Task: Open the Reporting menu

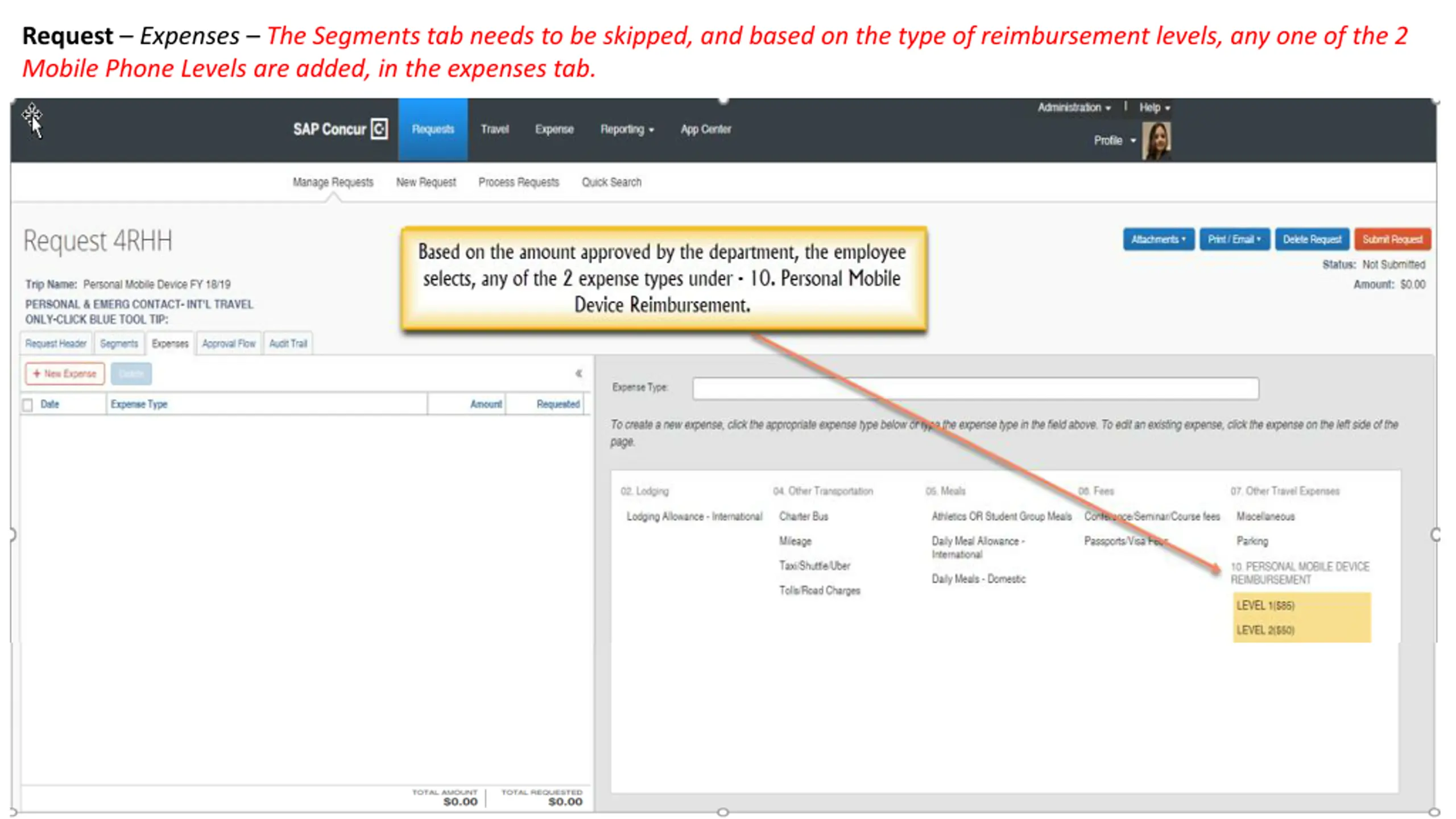Action: pyautogui.click(x=627, y=130)
